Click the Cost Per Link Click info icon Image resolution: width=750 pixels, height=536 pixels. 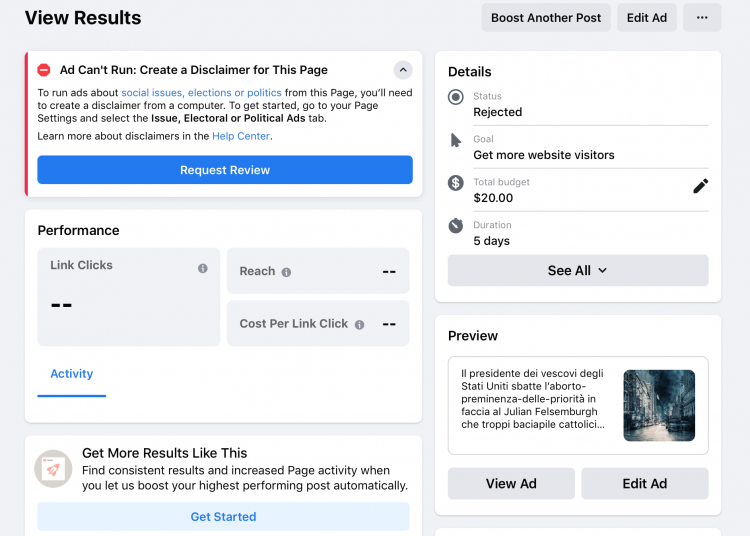tap(359, 325)
